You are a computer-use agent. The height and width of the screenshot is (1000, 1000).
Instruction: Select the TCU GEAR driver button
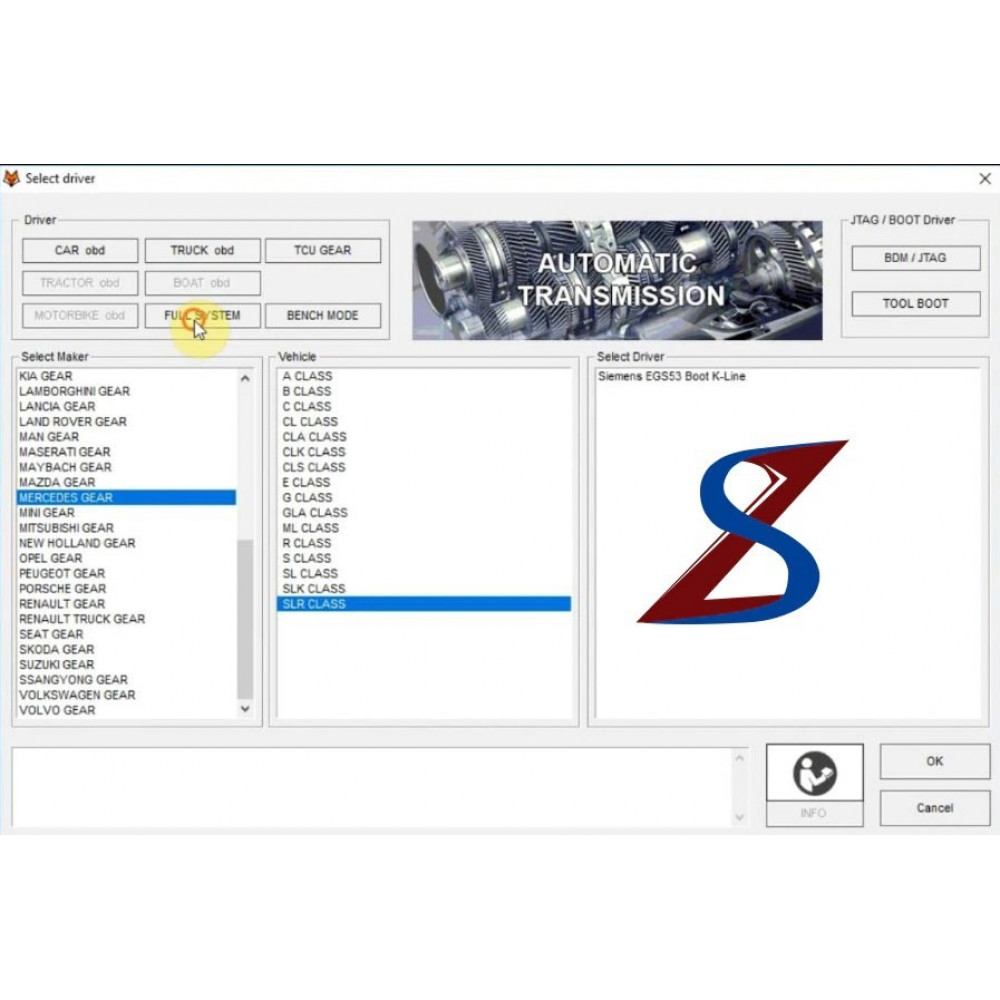coord(322,251)
